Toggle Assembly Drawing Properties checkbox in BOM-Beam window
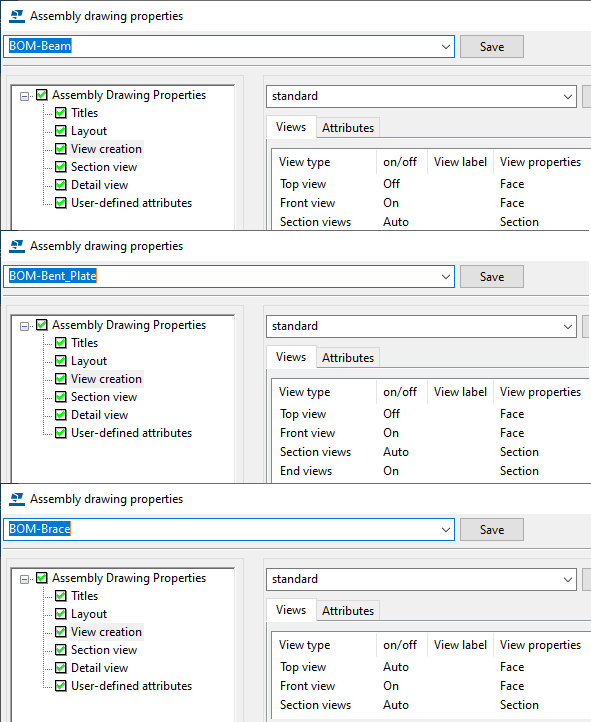 pos(42,95)
